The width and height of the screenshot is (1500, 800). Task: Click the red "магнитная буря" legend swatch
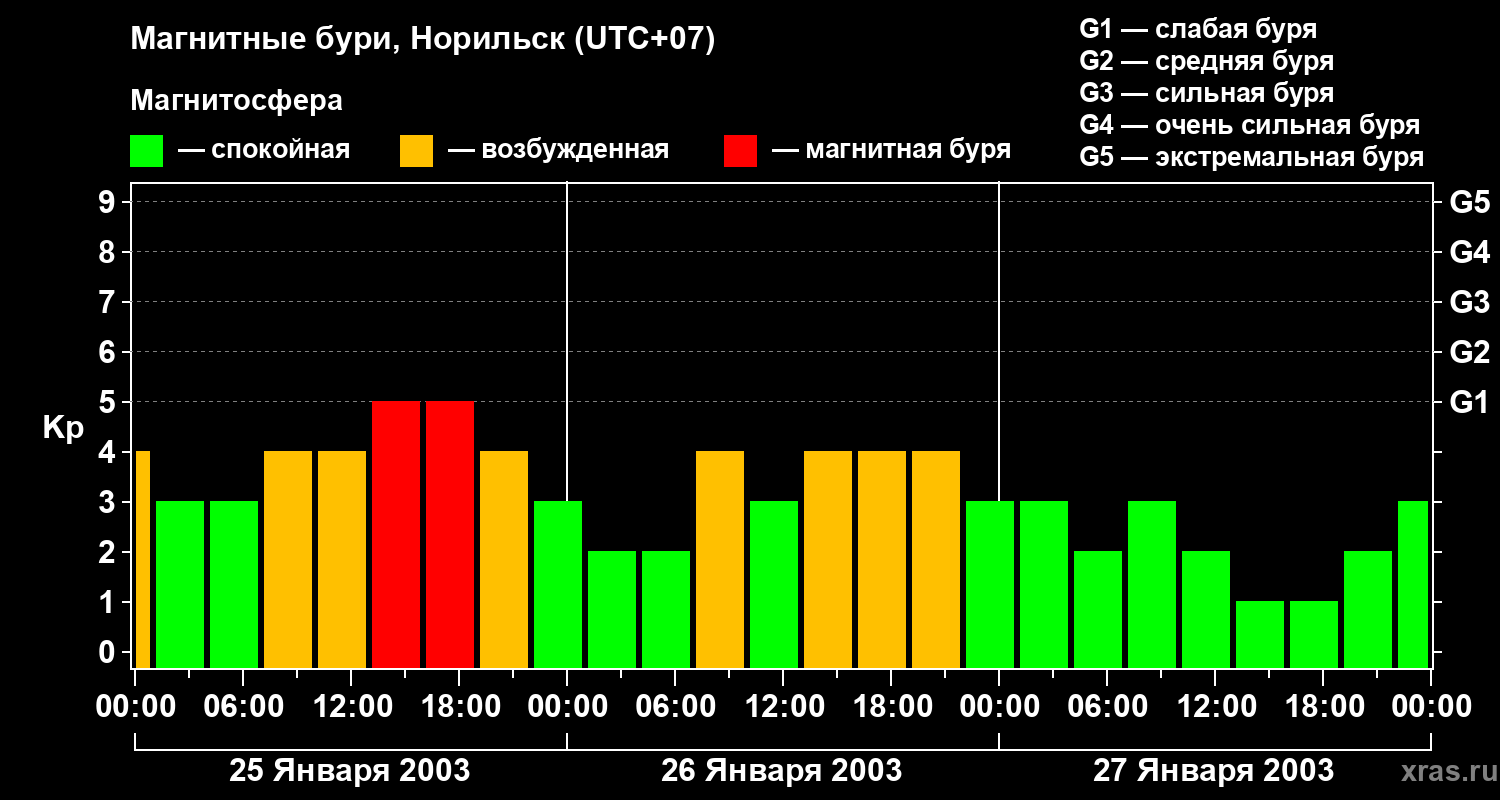tap(740, 151)
